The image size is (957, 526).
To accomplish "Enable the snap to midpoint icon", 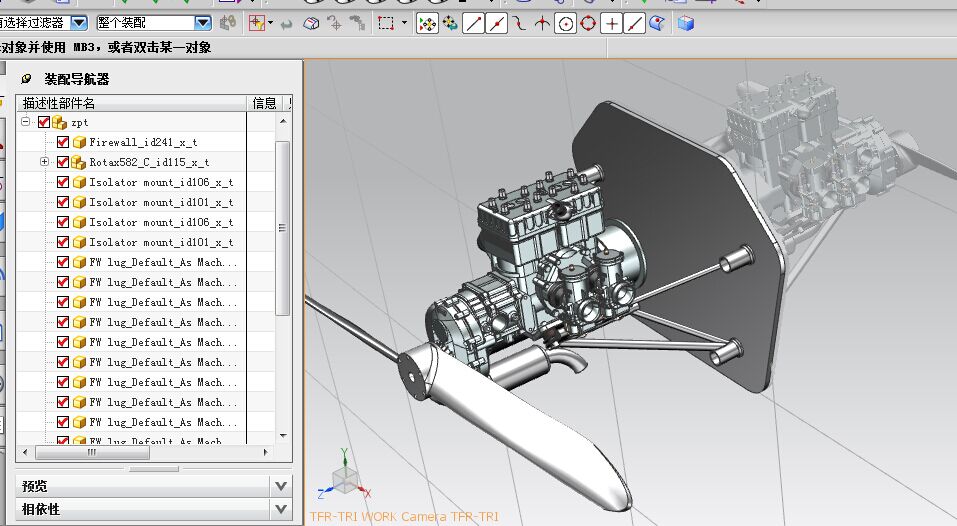I will tap(497, 23).
